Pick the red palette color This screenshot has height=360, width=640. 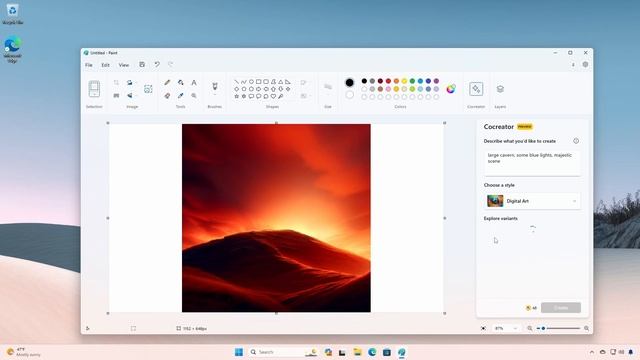388,81
